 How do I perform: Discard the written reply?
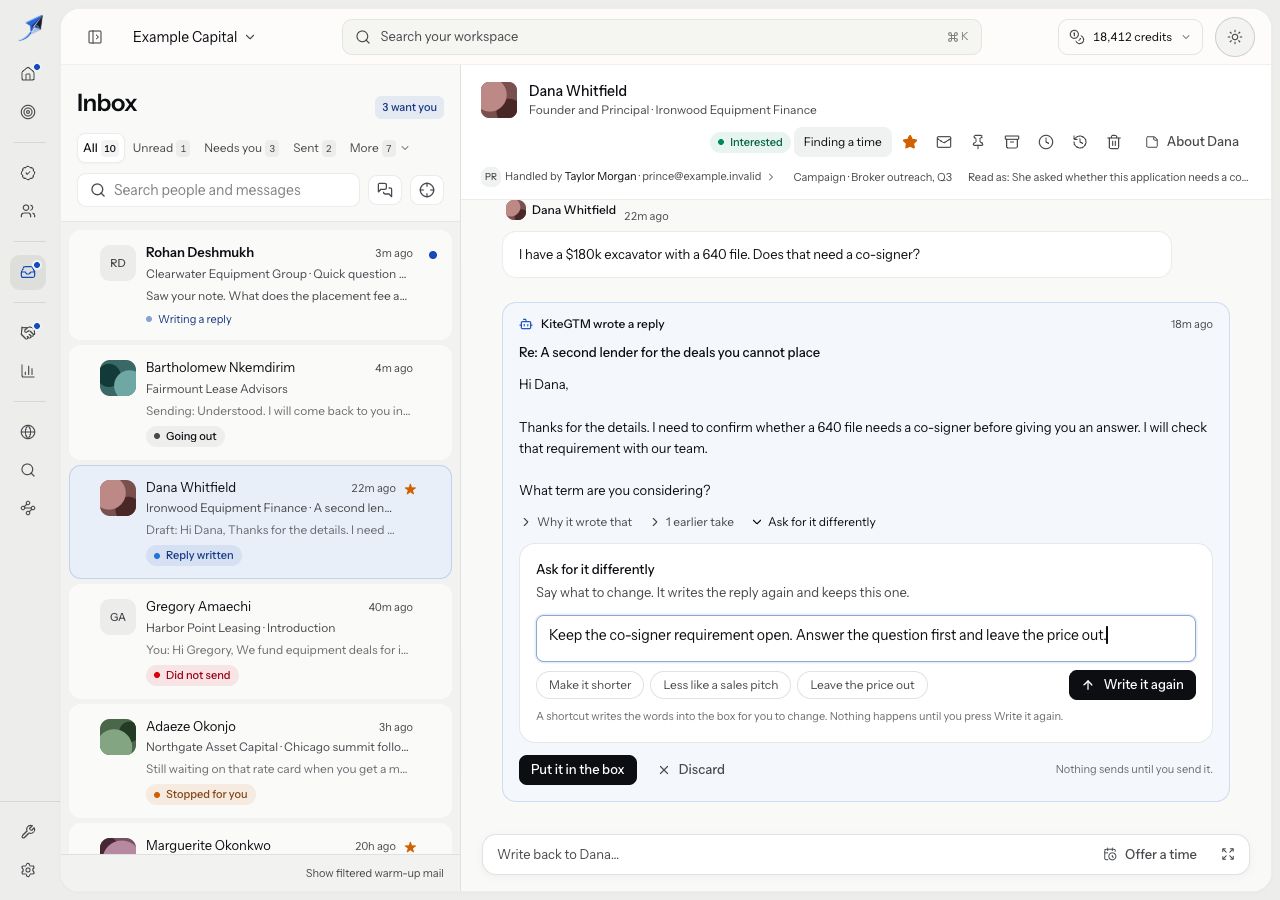[x=691, y=769]
